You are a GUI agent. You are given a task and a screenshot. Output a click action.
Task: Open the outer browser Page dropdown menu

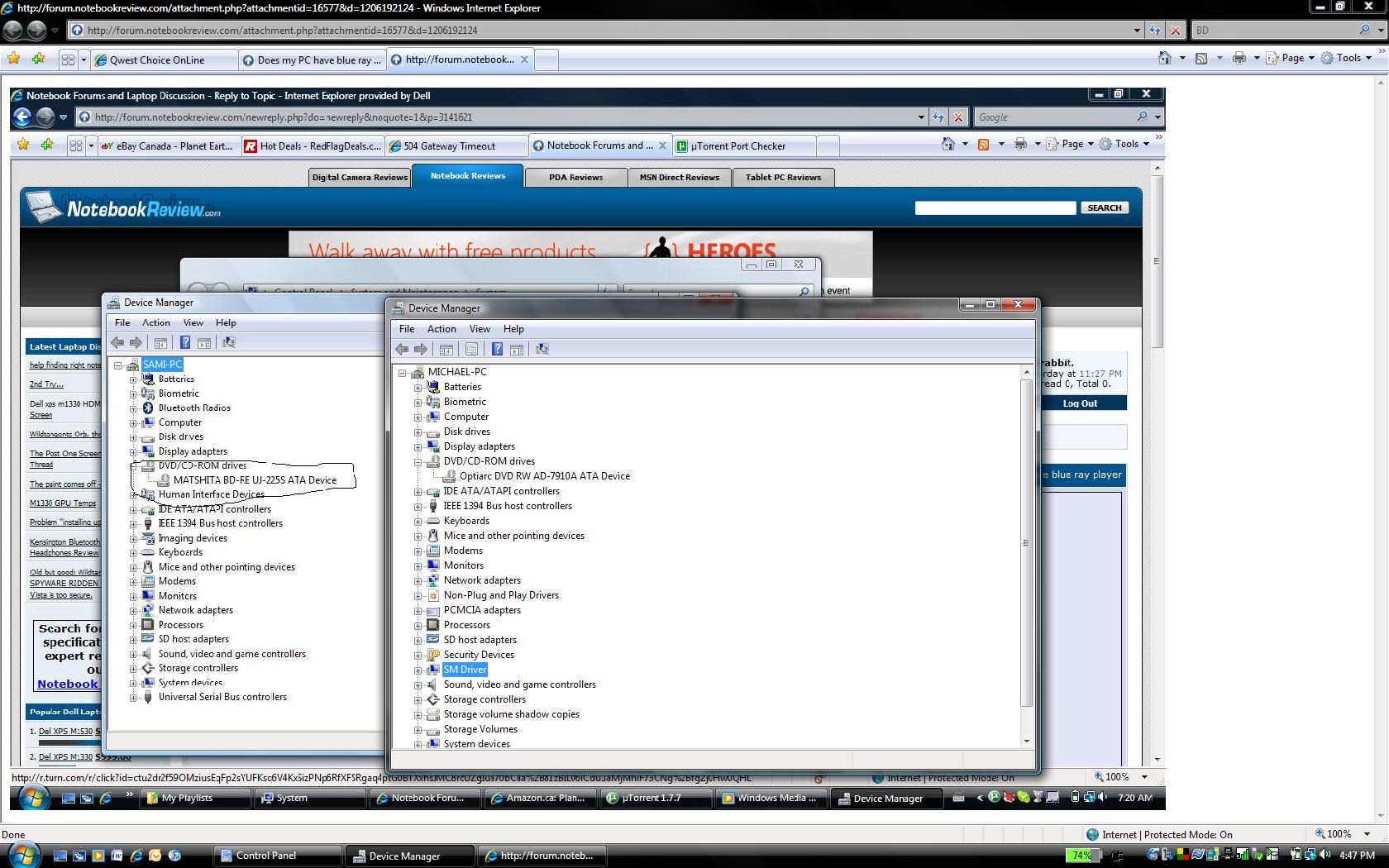pos(1291,58)
